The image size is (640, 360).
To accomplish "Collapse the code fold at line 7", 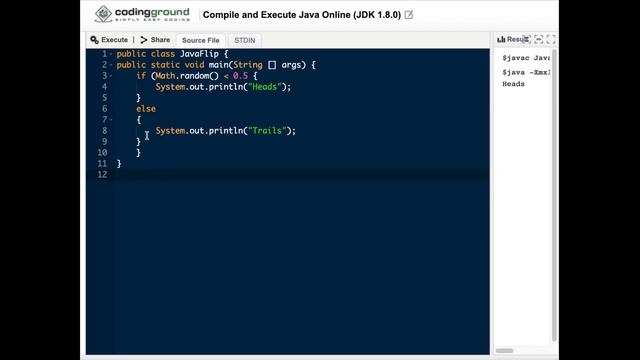I will [x=111, y=120].
